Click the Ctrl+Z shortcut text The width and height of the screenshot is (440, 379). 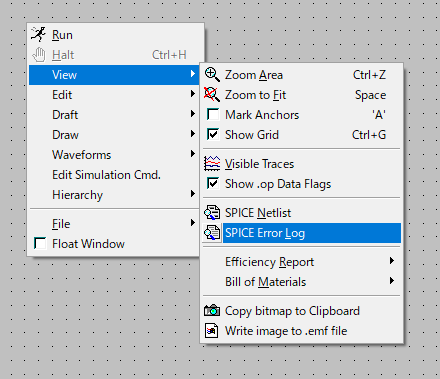[369, 75]
